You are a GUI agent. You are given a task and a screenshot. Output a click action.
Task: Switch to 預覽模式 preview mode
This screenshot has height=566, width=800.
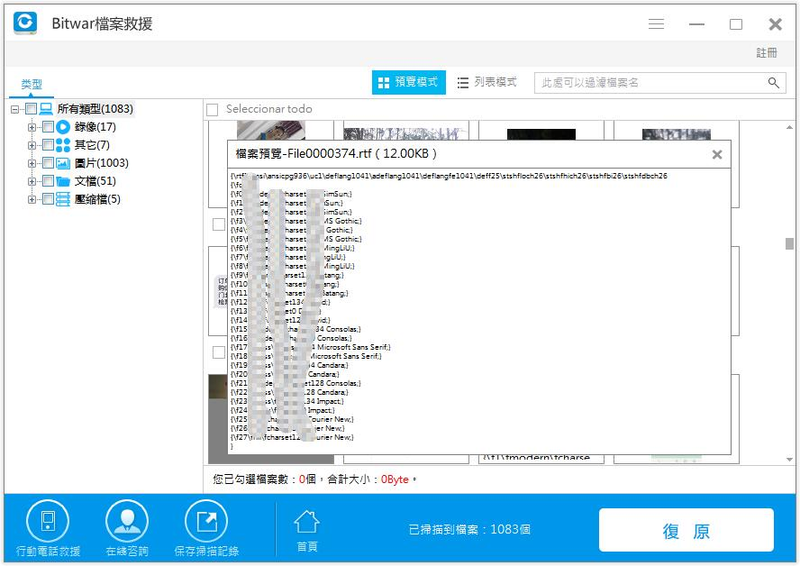pyautogui.click(x=409, y=82)
